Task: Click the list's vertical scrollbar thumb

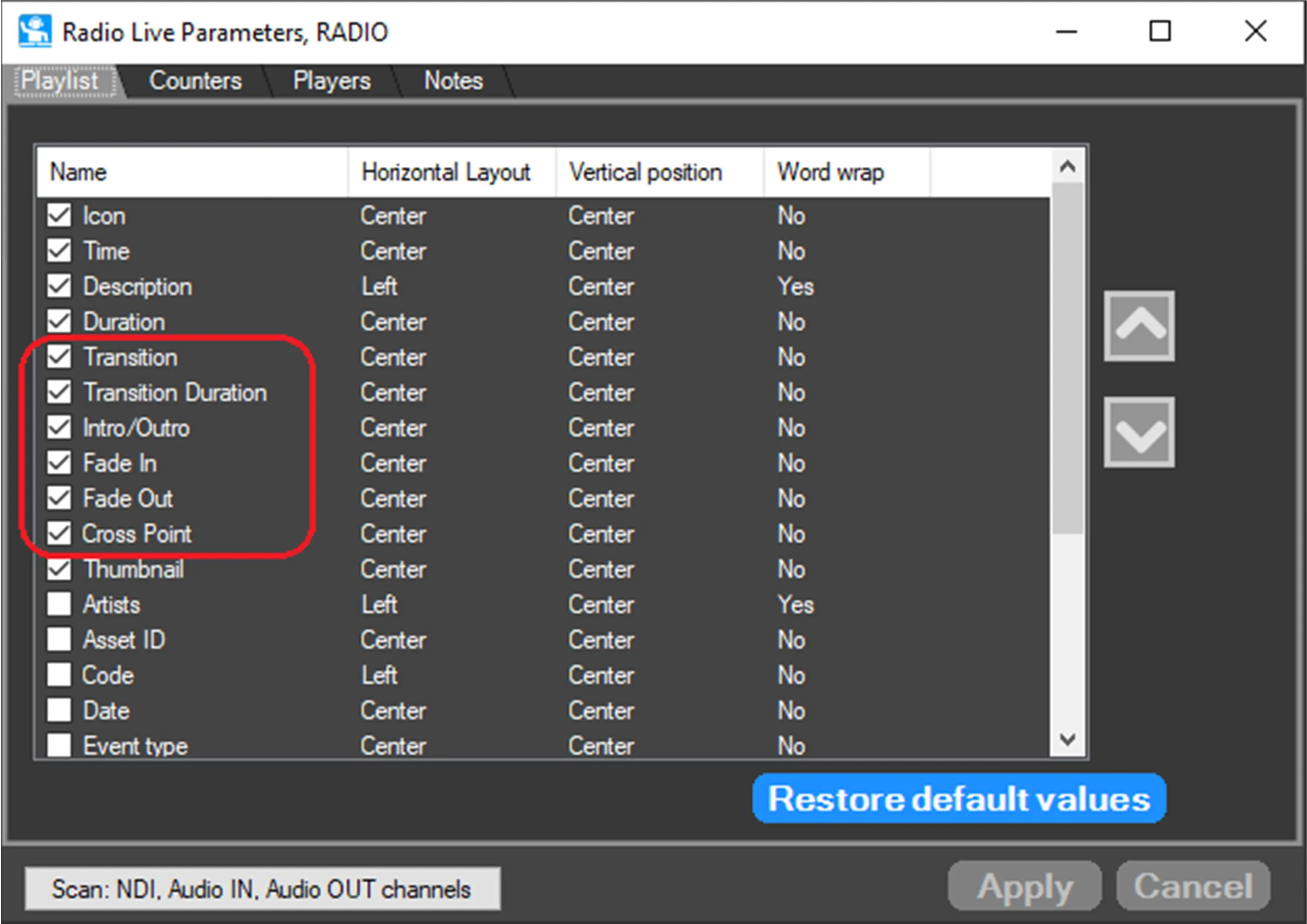Action: coord(1067,359)
